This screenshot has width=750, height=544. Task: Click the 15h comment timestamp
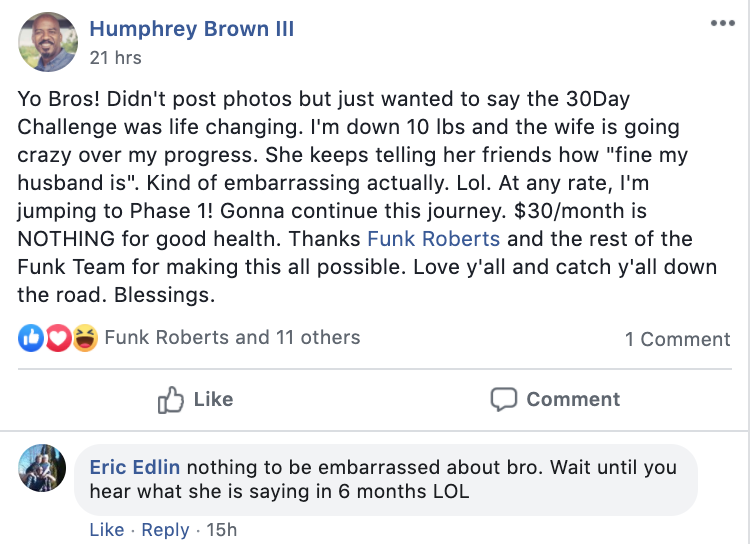click(x=221, y=530)
